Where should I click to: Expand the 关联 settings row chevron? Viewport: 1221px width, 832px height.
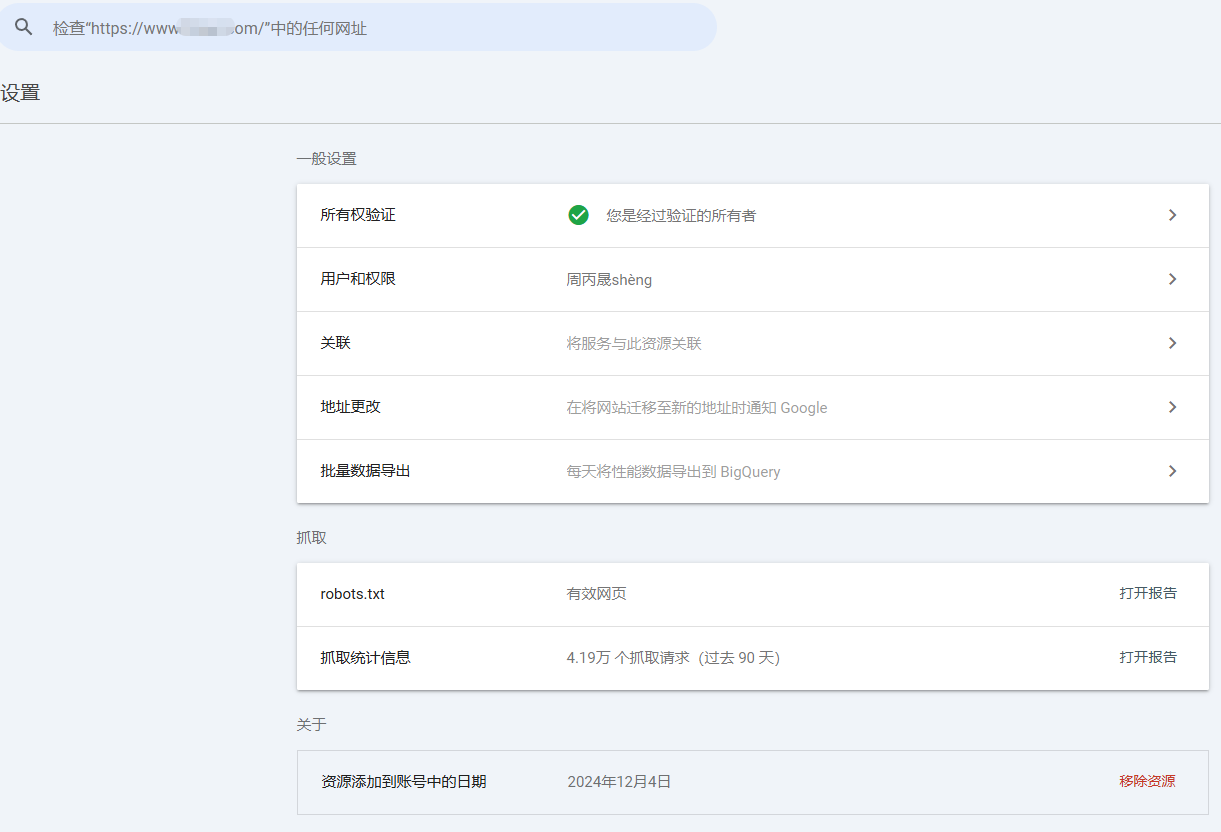click(1172, 343)
